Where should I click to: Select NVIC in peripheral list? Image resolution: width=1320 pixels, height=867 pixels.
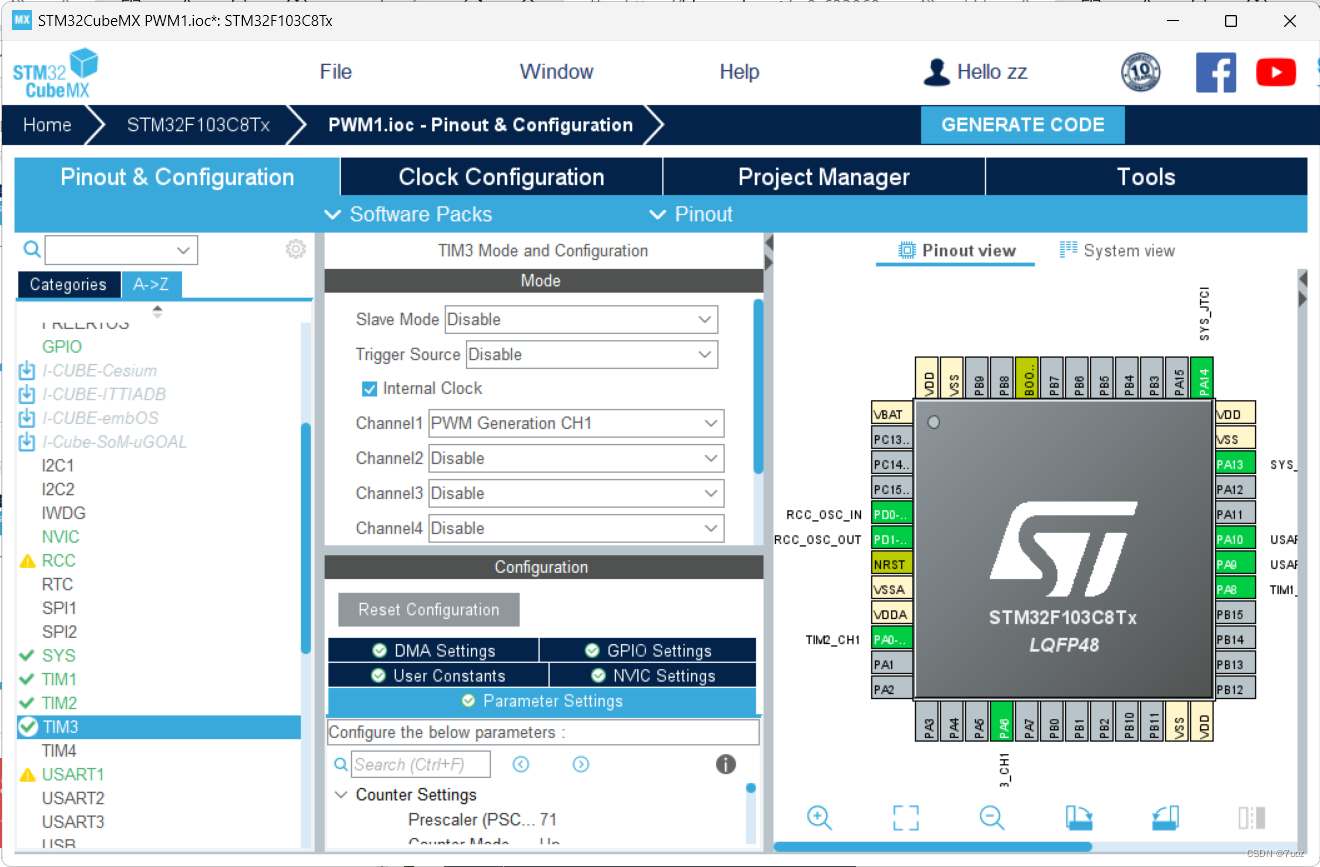click(60, 537)
